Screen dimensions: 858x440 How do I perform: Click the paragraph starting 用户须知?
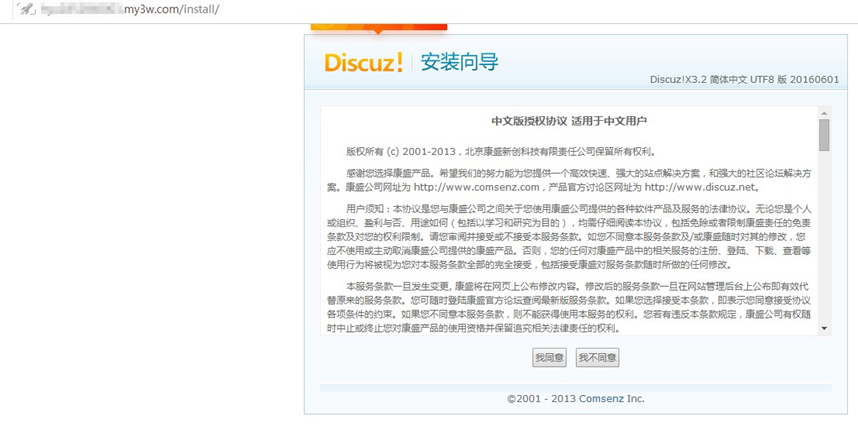569,237
